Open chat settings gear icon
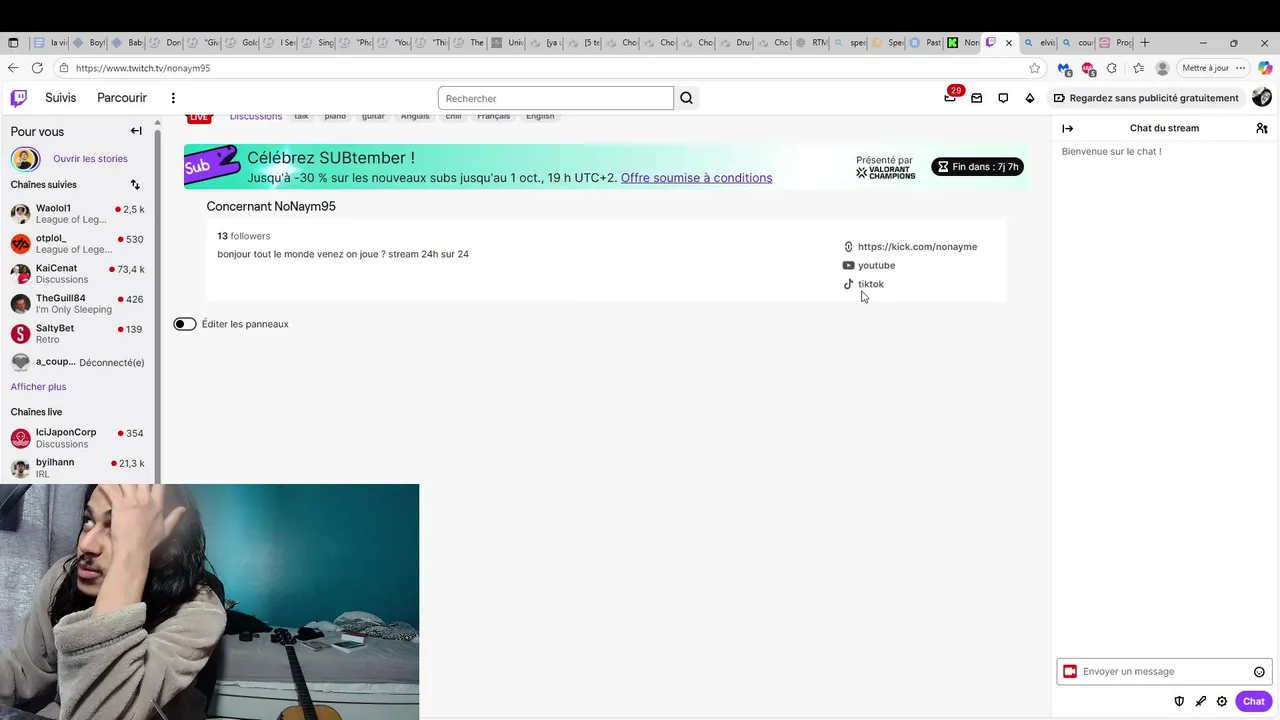Screen dimensions: 1280x720 click(x=1222, y=701)
